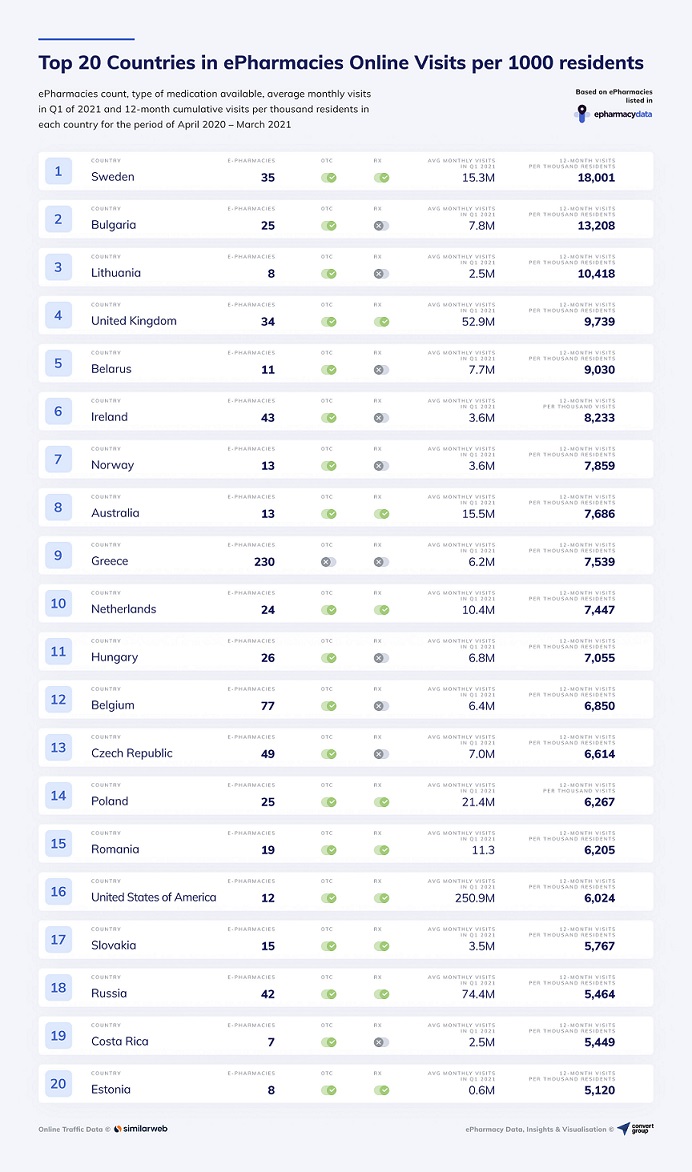Image resolution: width=692 pixels, height=1172 pixels.
Task: Click the Convert Group arrow logo
Action: [x=624, y=1129]
